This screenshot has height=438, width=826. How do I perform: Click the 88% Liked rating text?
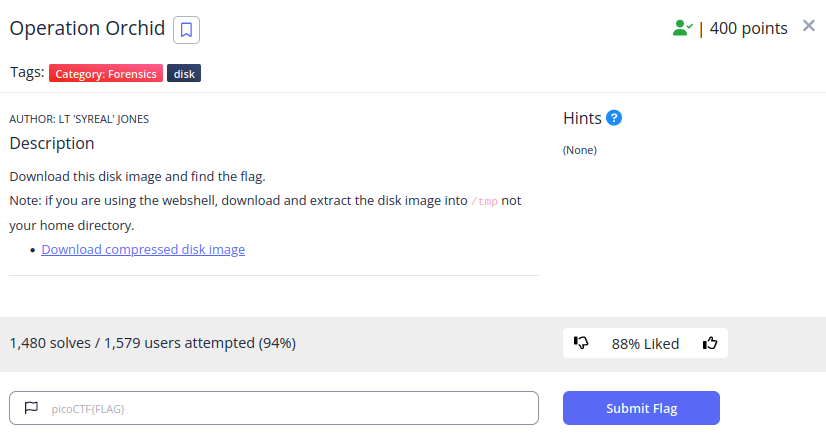tap(645, 344)
